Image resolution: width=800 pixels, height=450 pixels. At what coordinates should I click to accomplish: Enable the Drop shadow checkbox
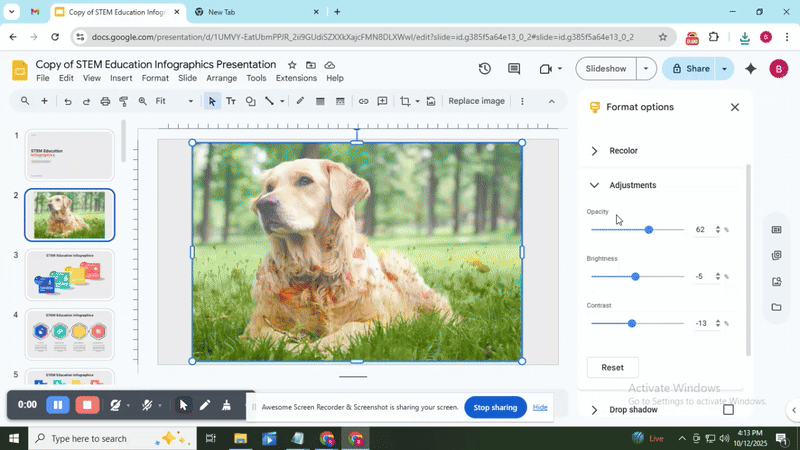[728, 410]
